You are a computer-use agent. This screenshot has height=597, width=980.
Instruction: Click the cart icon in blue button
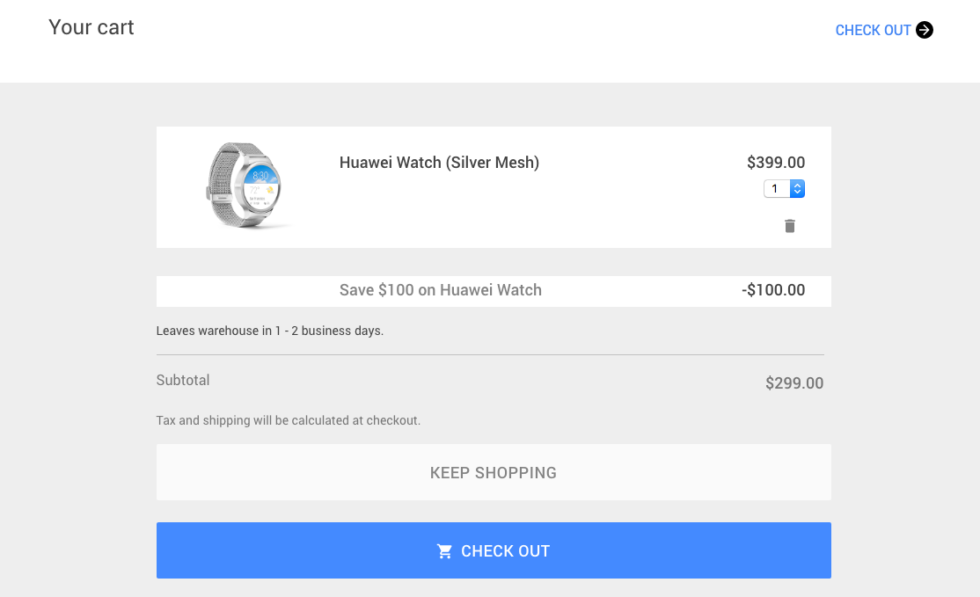[x=445, y=551]
